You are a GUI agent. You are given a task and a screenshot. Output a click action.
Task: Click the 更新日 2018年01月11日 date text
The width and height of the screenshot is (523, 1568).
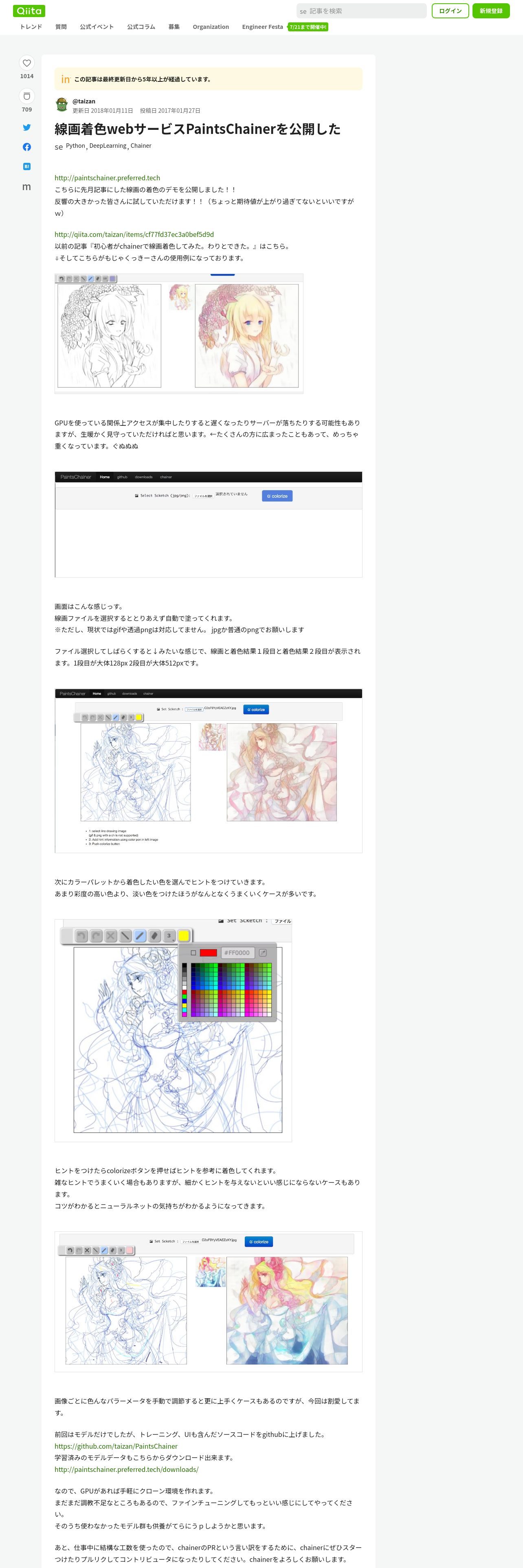click(x=102, y=111)
